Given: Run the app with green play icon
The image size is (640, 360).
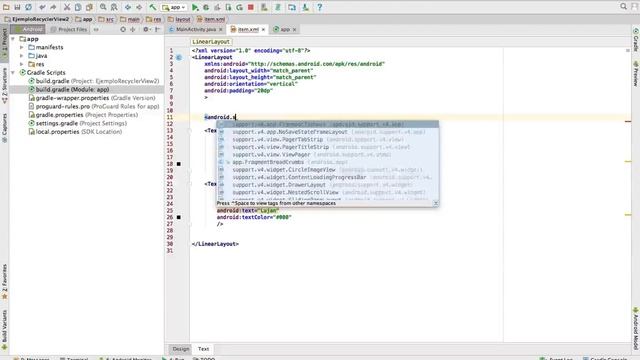Looking at the screenshot, I should pos(195,7).
